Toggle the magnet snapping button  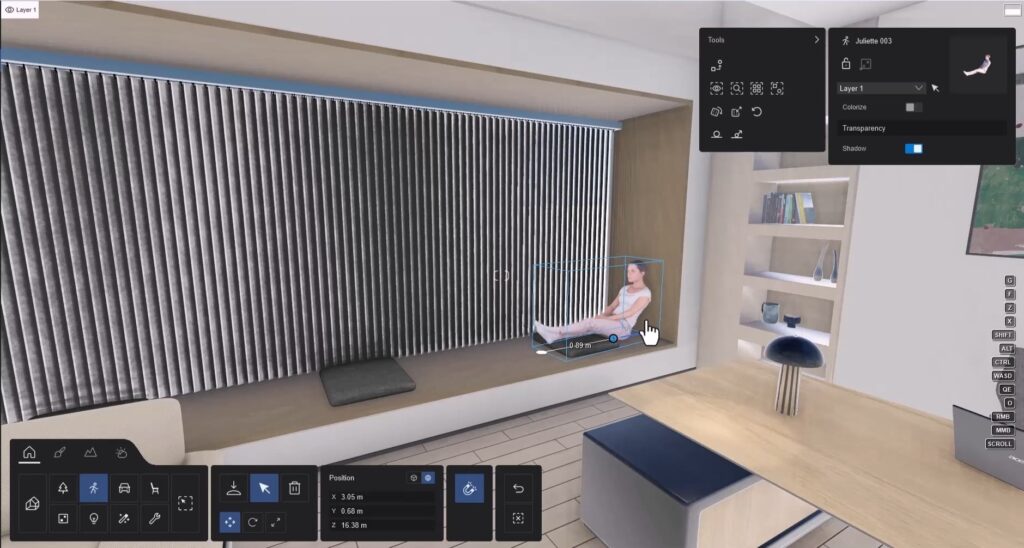pos(470,489)
